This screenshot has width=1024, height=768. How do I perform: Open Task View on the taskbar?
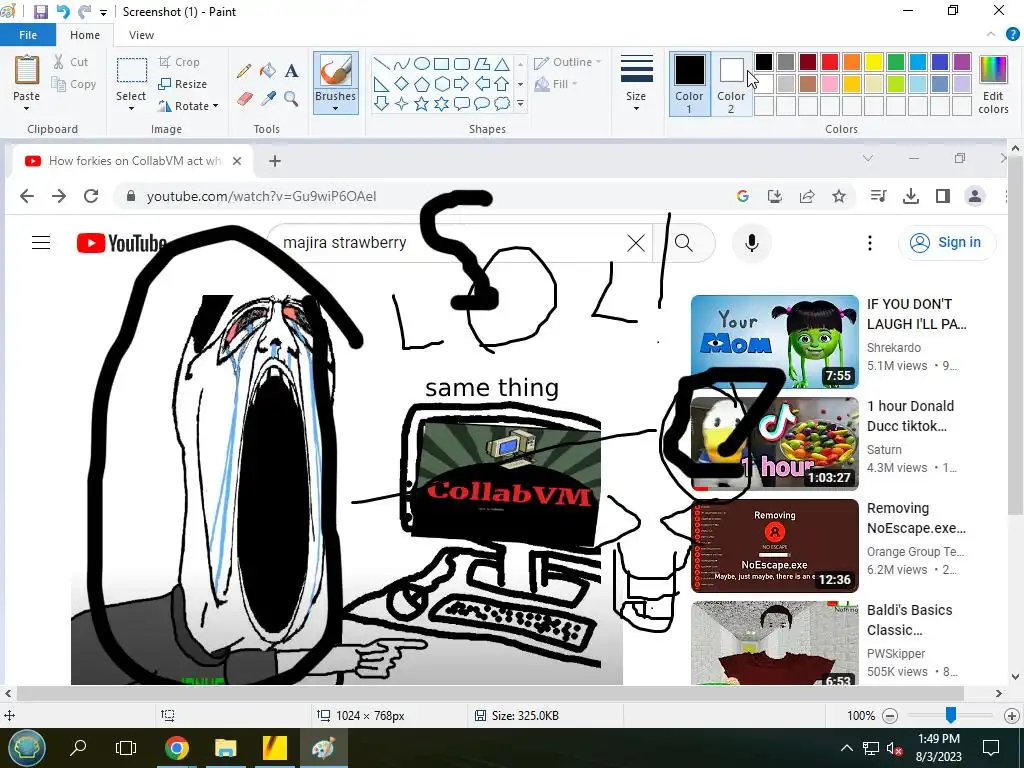[125, 748]
